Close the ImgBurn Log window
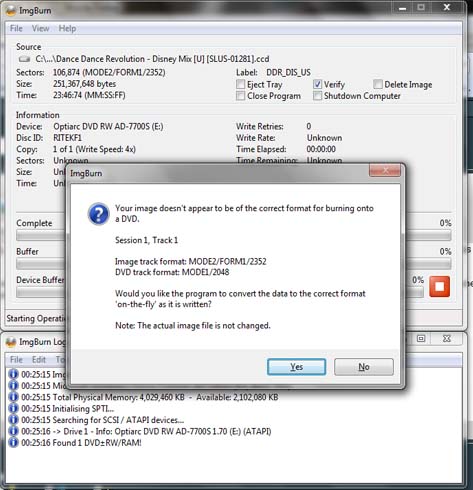Screen dimensions: 473x490 (447, 339)
